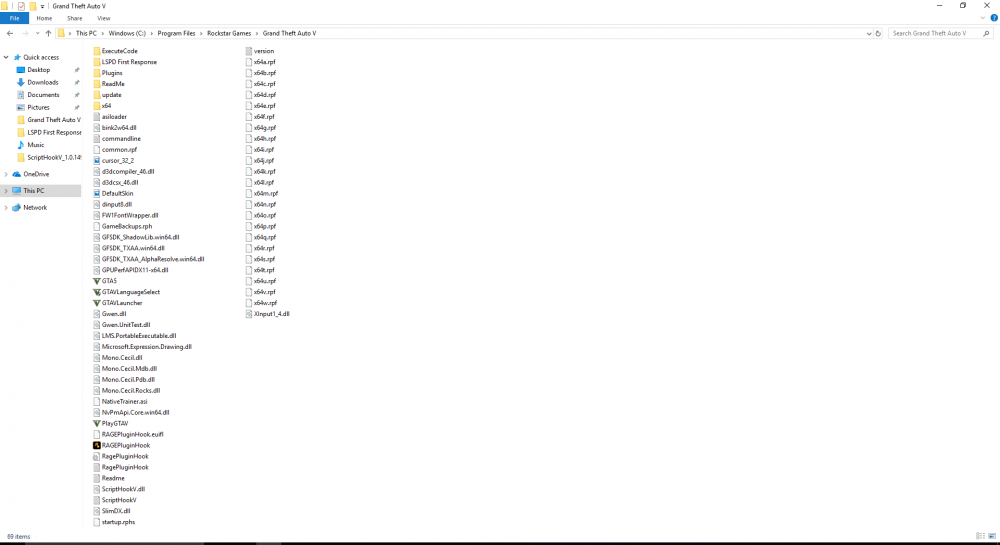Select the x64 folder icon
Screen dimensions: 1000x545
click(x=97, y=106)
